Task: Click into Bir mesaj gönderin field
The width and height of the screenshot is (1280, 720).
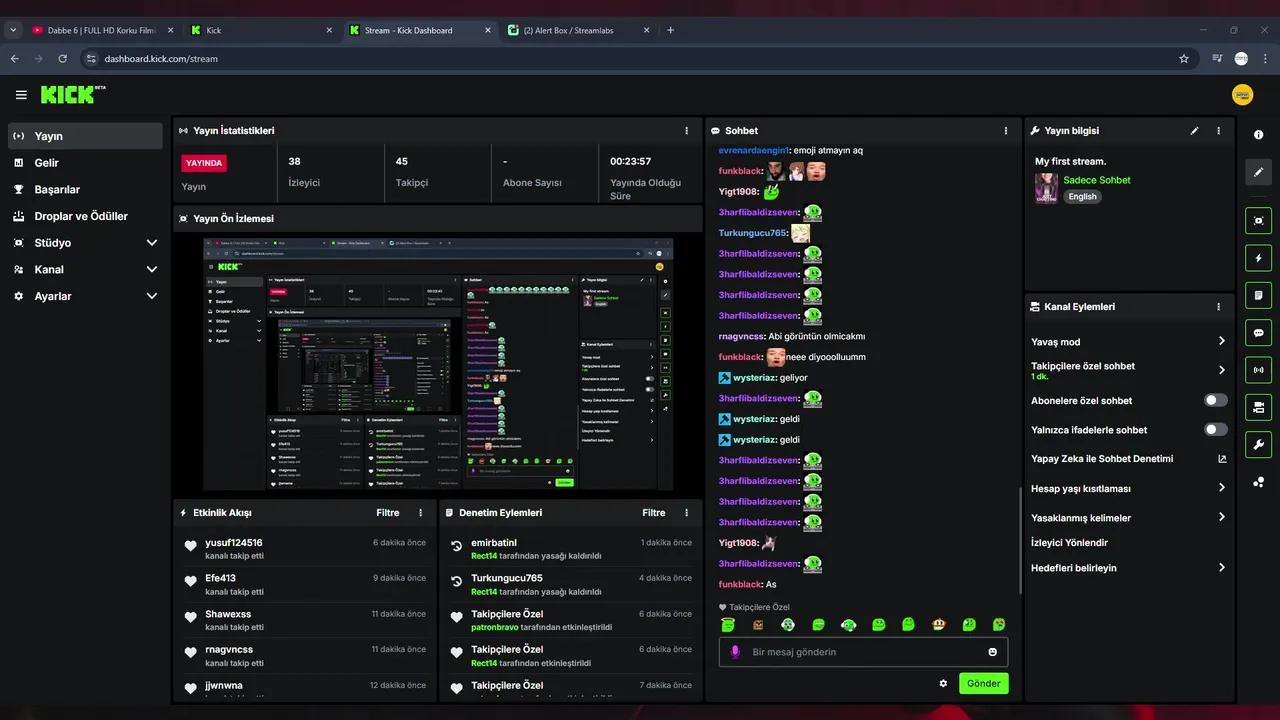Action: pos(863,652)
